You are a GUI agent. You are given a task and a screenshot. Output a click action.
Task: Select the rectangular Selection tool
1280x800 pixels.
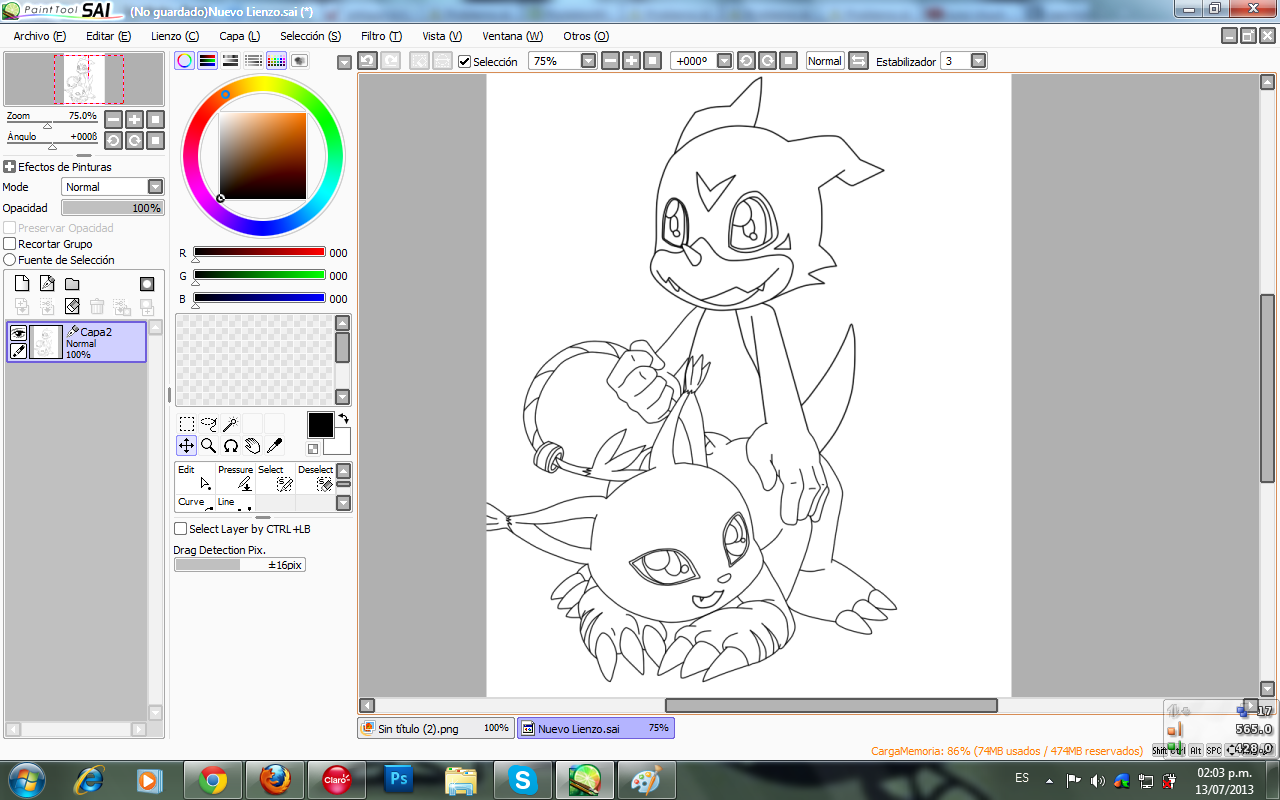point(186,424)
